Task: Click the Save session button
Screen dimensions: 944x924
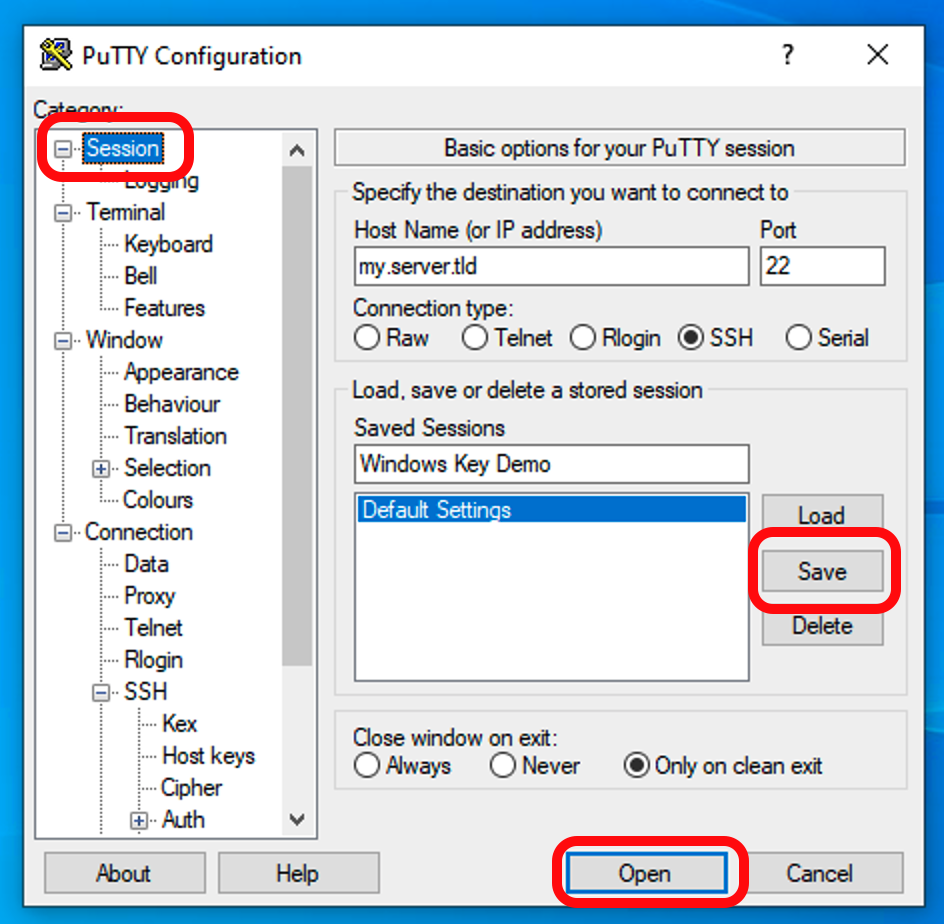Action: coord(822,571)
